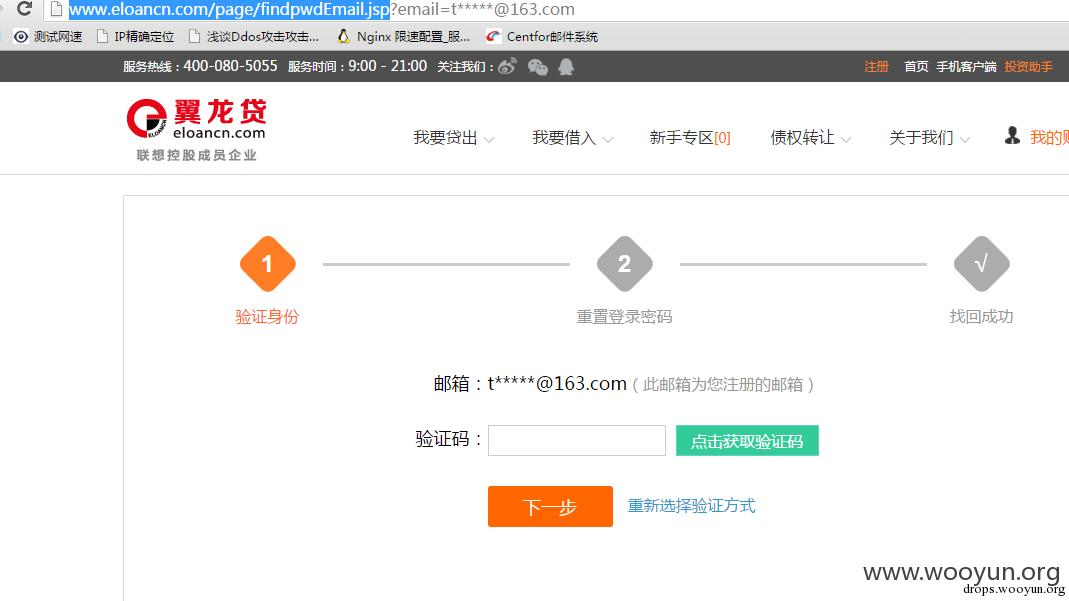Expand the 债权转让 dropdown menu
1069x601 pixels.
(x=809, y=138)
